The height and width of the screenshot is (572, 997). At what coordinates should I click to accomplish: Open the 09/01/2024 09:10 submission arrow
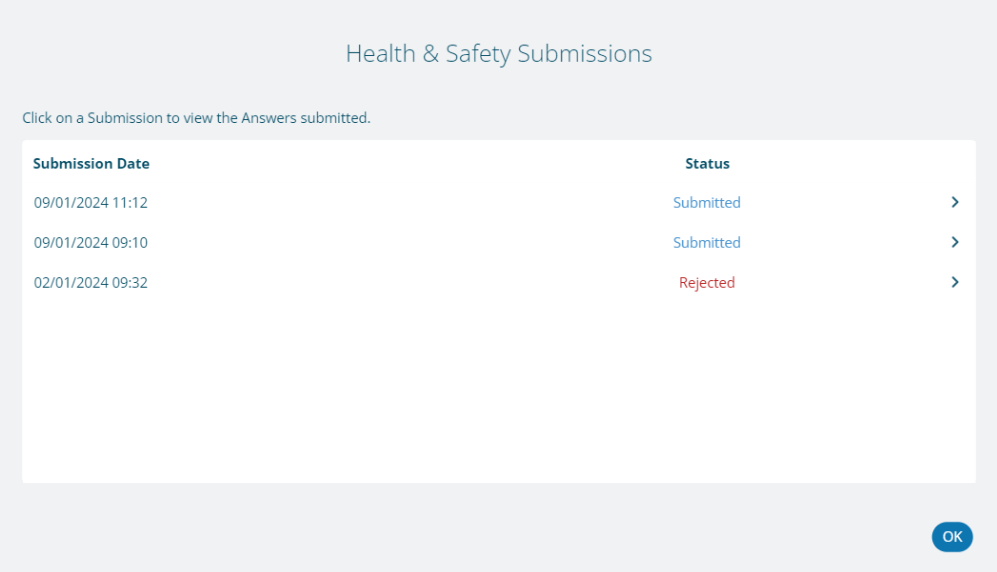pyautogui.click(x=955, y=242)
